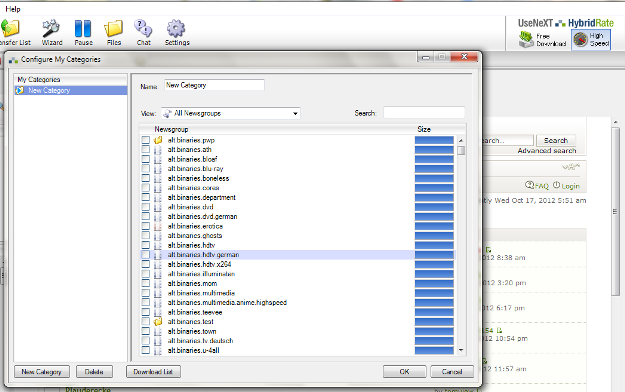
Task: Launch the Wizard tool
Action: pyautogui.click(x=51, y=28)
